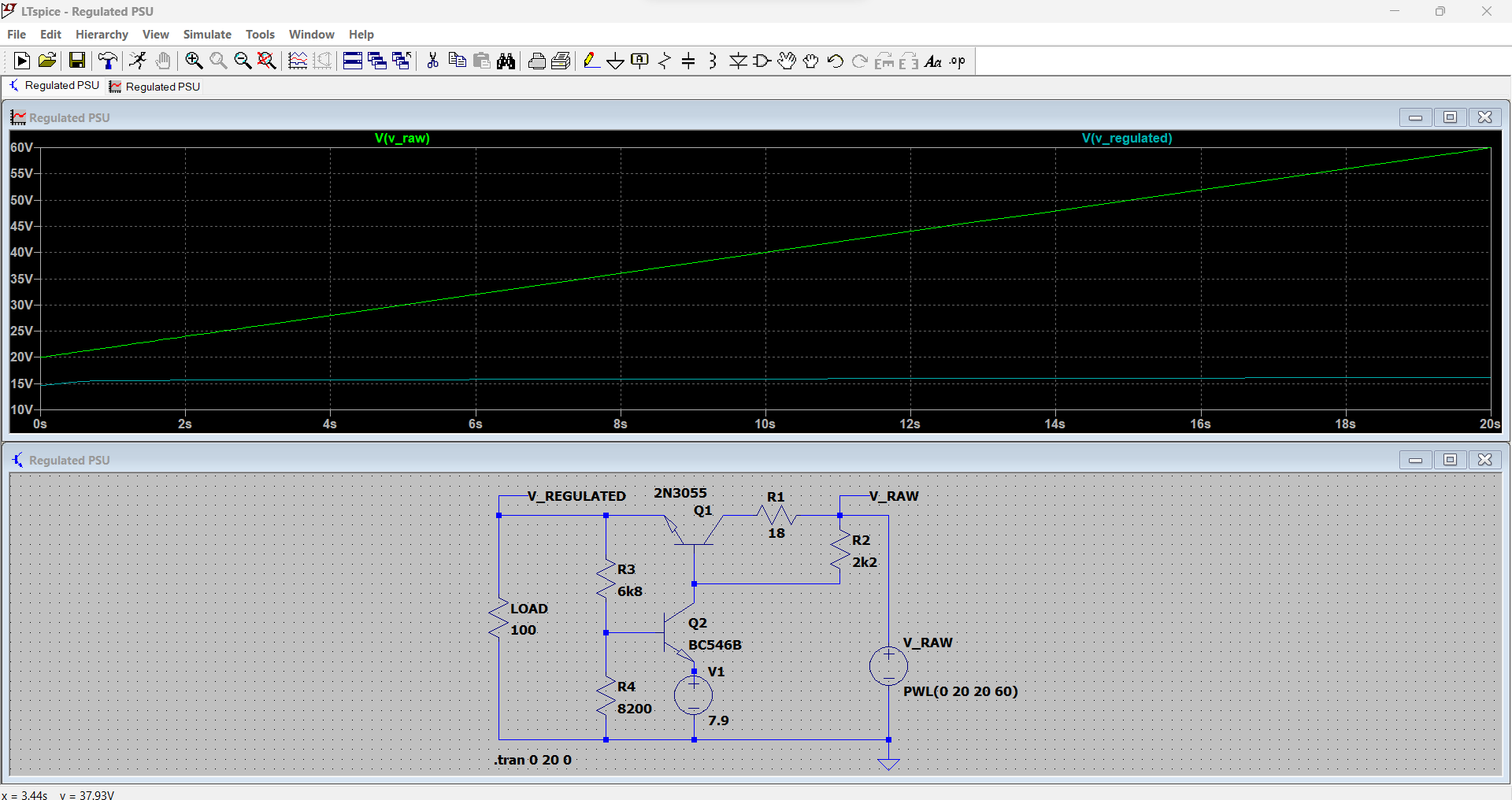Screen dimensions: 1512x800
Task: Click the Close All Windows toolbar icon
Action: (x=402, y=61)
